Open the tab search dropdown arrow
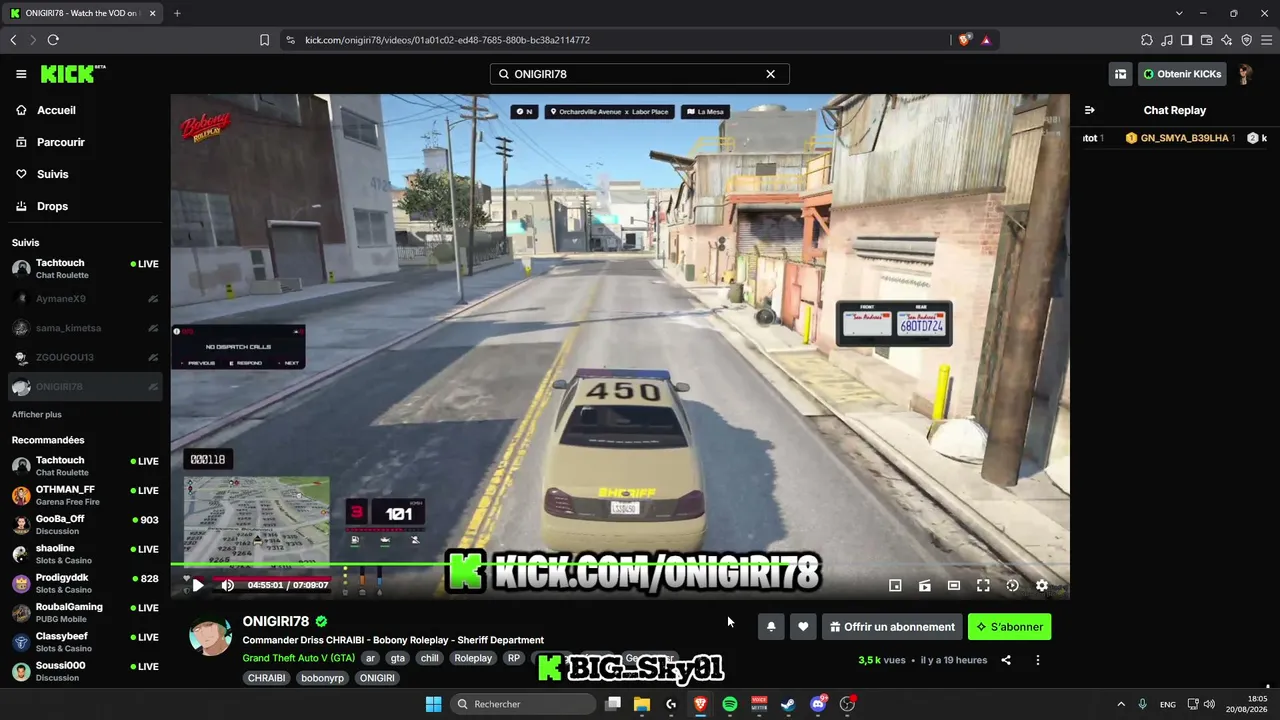 1179,13
